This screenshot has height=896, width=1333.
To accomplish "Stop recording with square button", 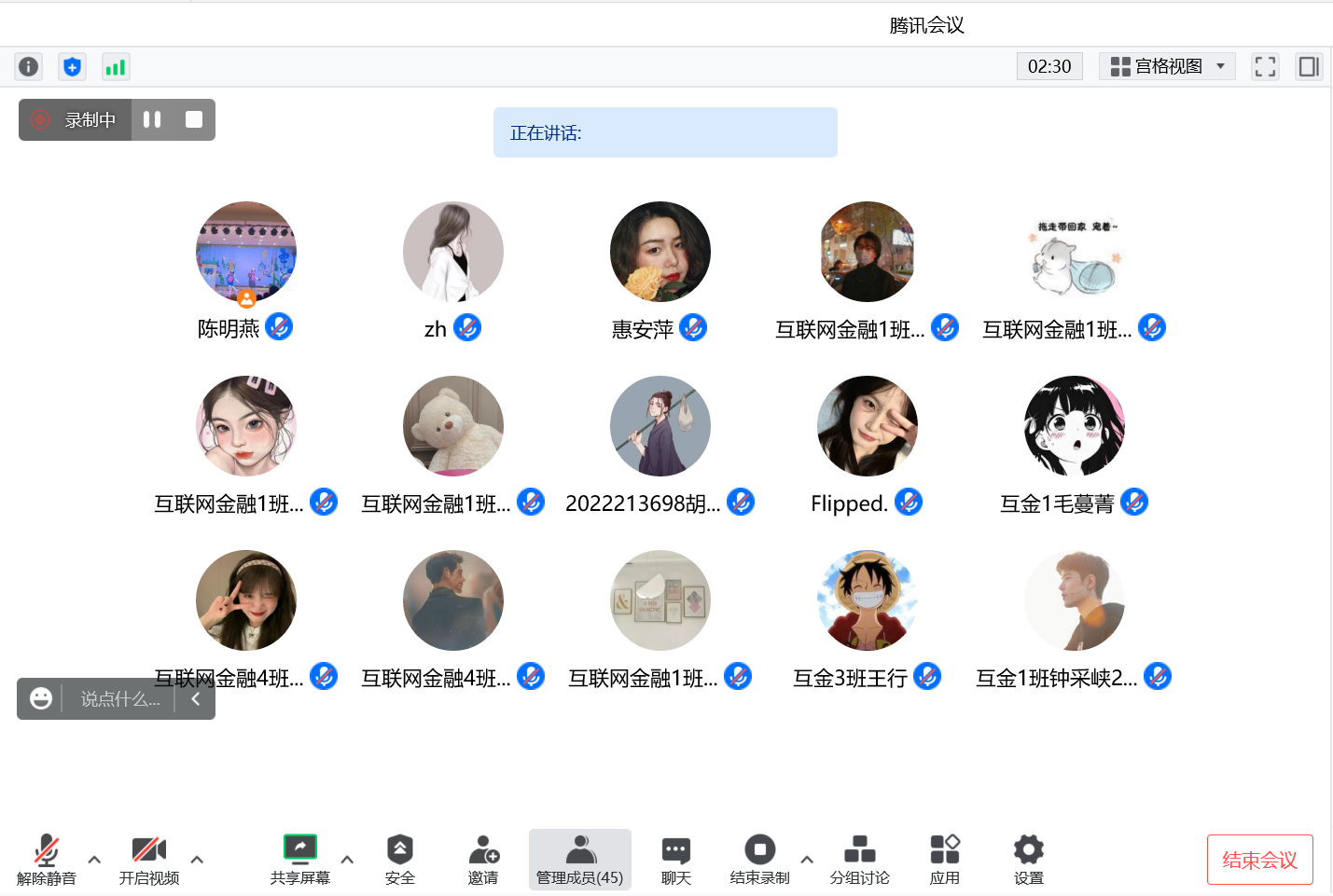I will (x=194, y=119).
